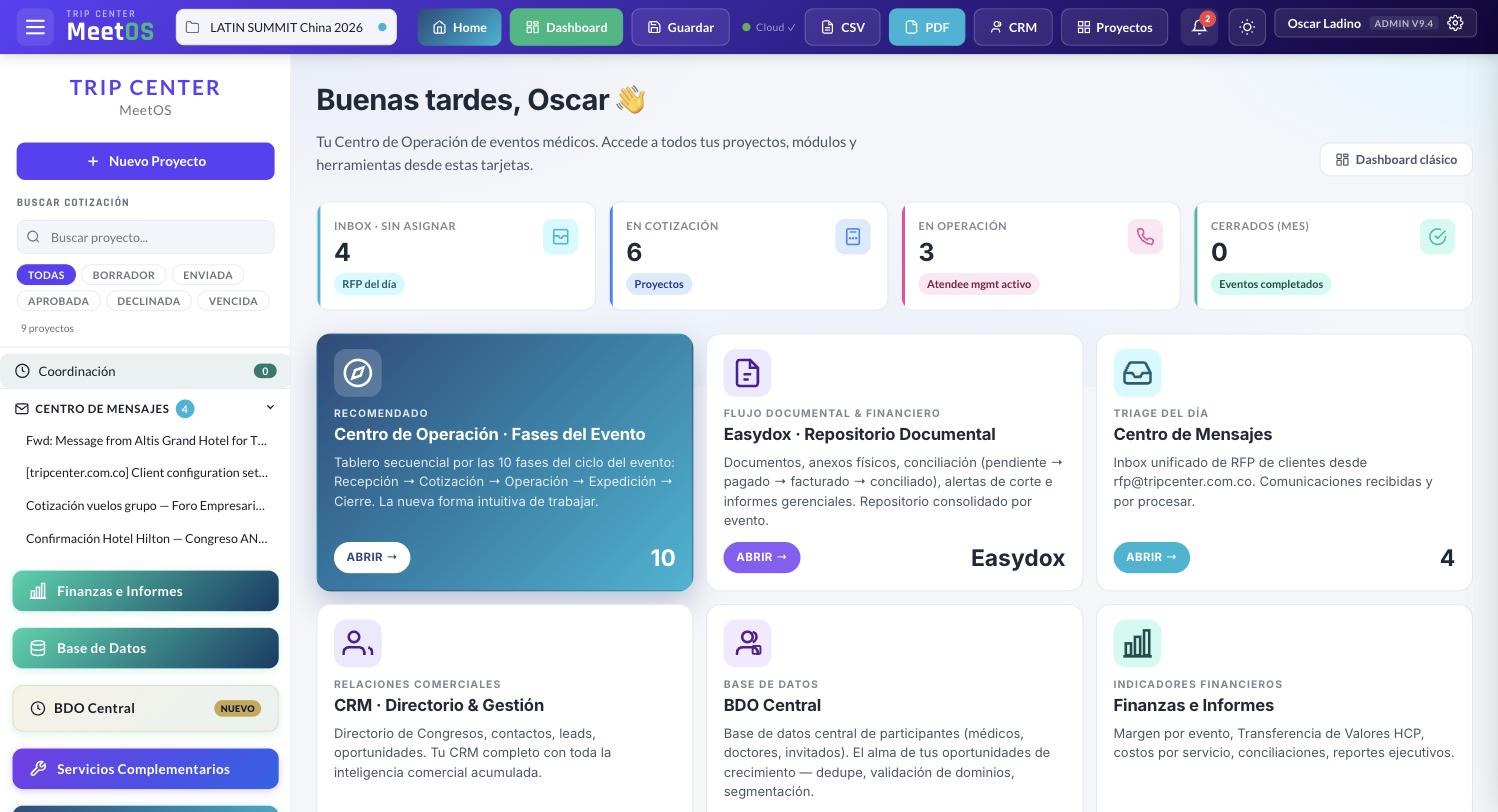Image resolution: width=1498 pixels, height=812 pixels.
Task: Focus the Buscar proyecto search field
Action: tap(145, 237)
